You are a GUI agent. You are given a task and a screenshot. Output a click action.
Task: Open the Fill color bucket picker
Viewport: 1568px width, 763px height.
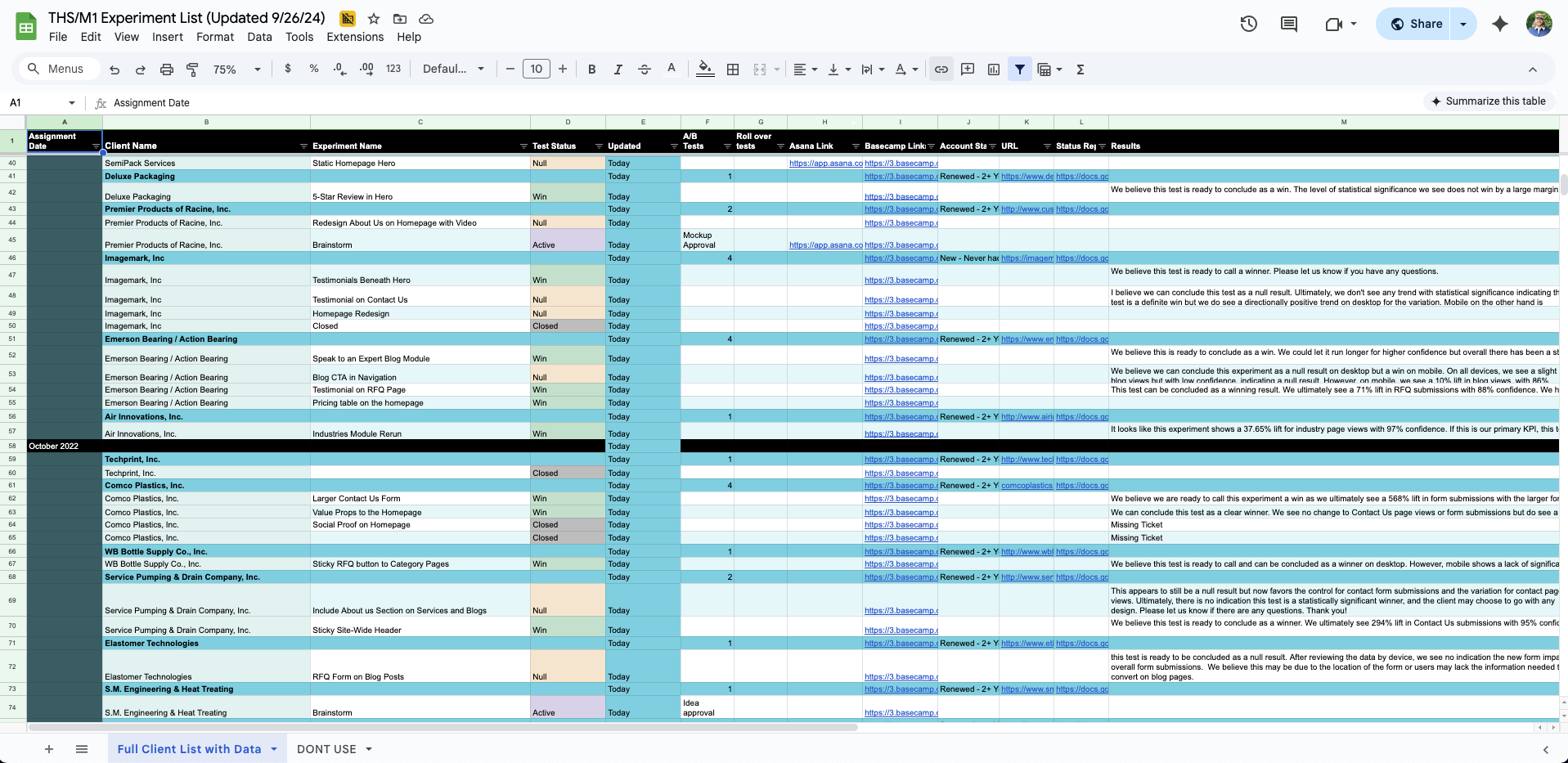coord(705,70)
